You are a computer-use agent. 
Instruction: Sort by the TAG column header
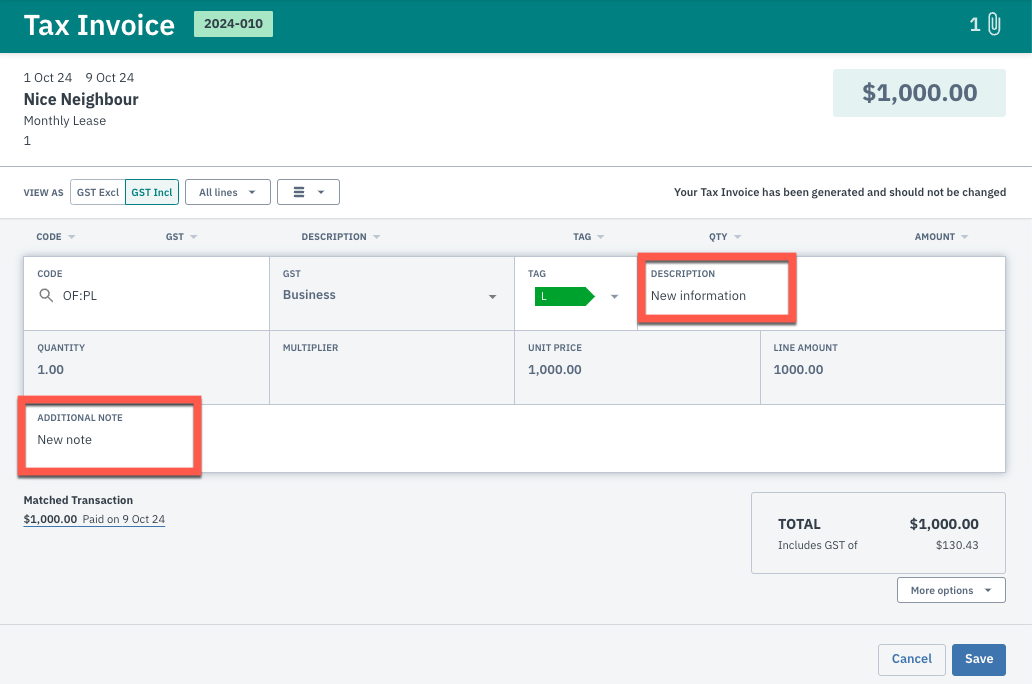coord(588,236)
